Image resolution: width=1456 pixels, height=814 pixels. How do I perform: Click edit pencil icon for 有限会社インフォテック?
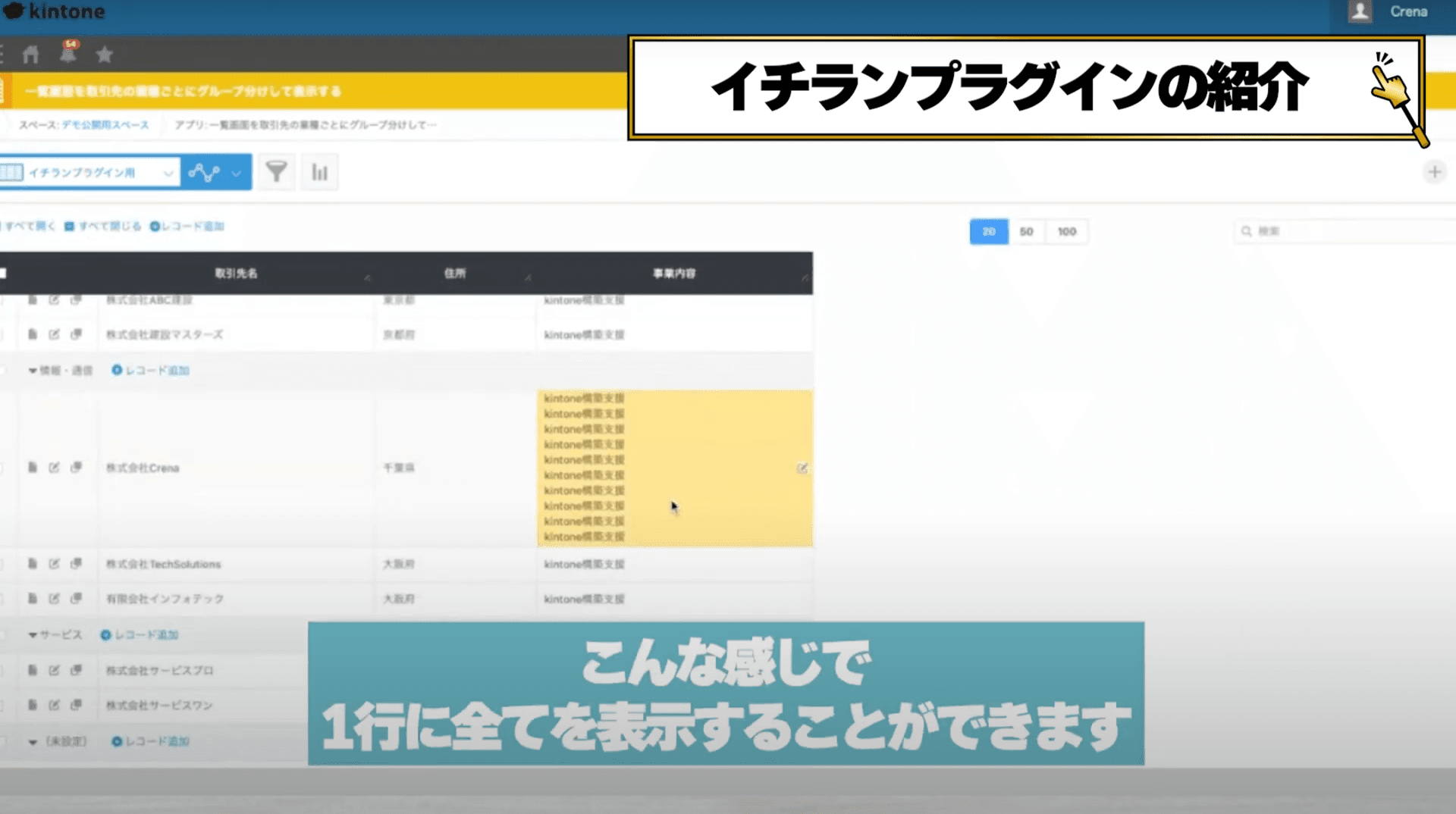tap(54, 599)
